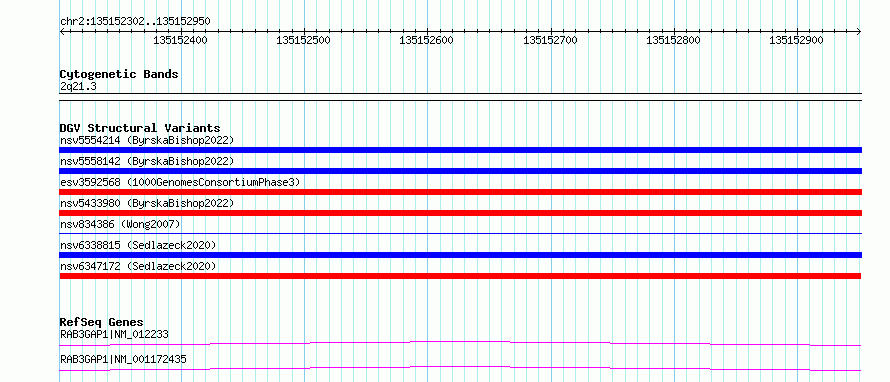Open variant label nsv5554214 (ByrskaBishop2022)
The height and width of the screenshot is (382, 890).
(x=146, y=140)
